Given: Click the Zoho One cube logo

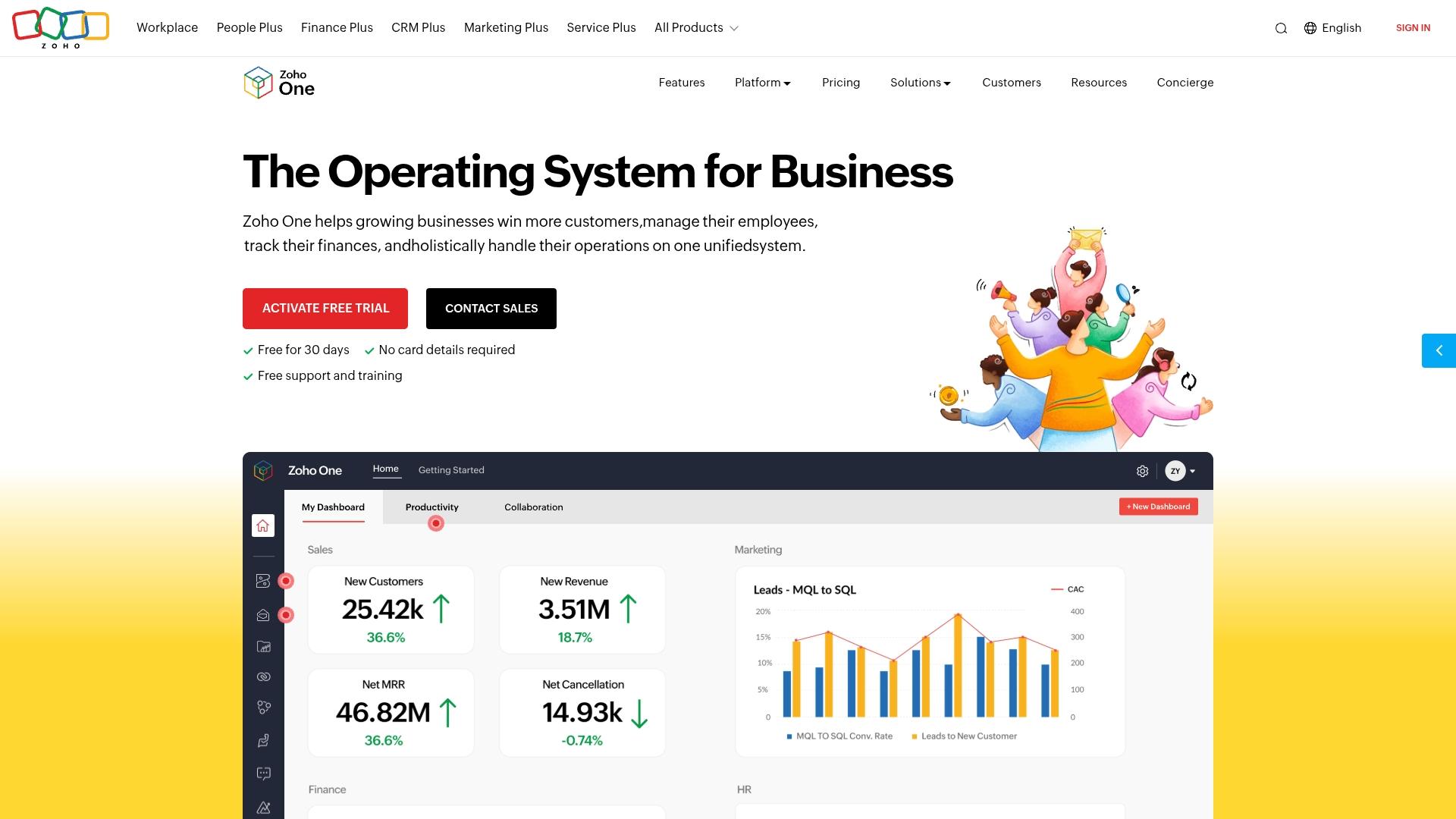Looking at the screenshot, I should coord(258,82).
